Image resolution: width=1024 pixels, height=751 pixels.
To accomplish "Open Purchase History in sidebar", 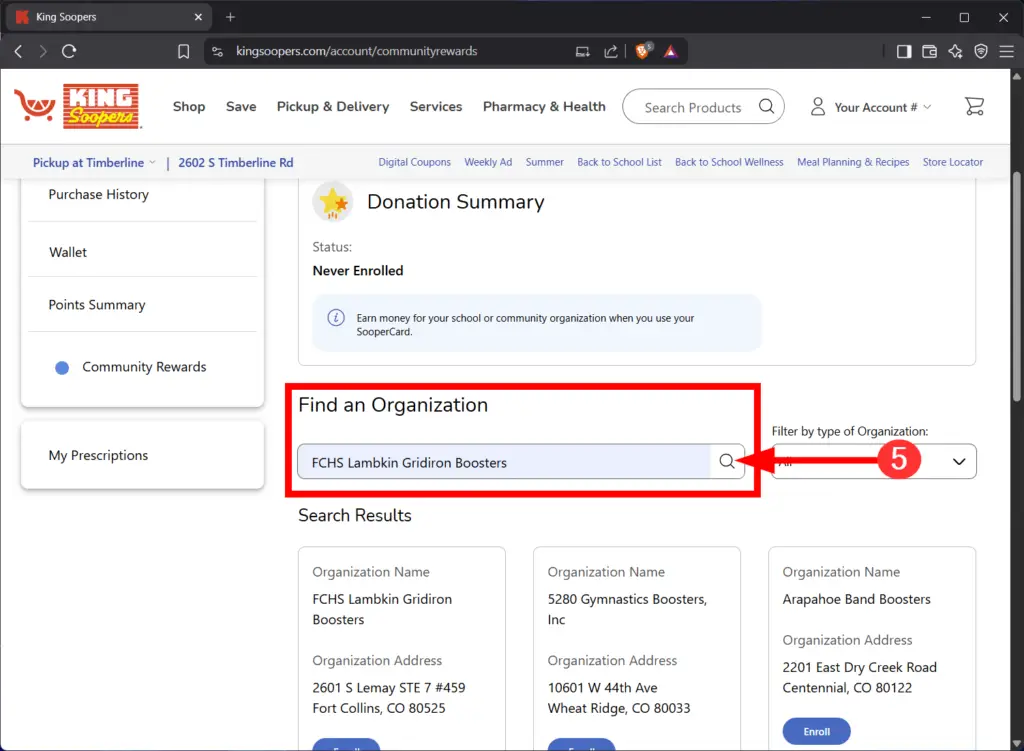I will coord(99,195).
